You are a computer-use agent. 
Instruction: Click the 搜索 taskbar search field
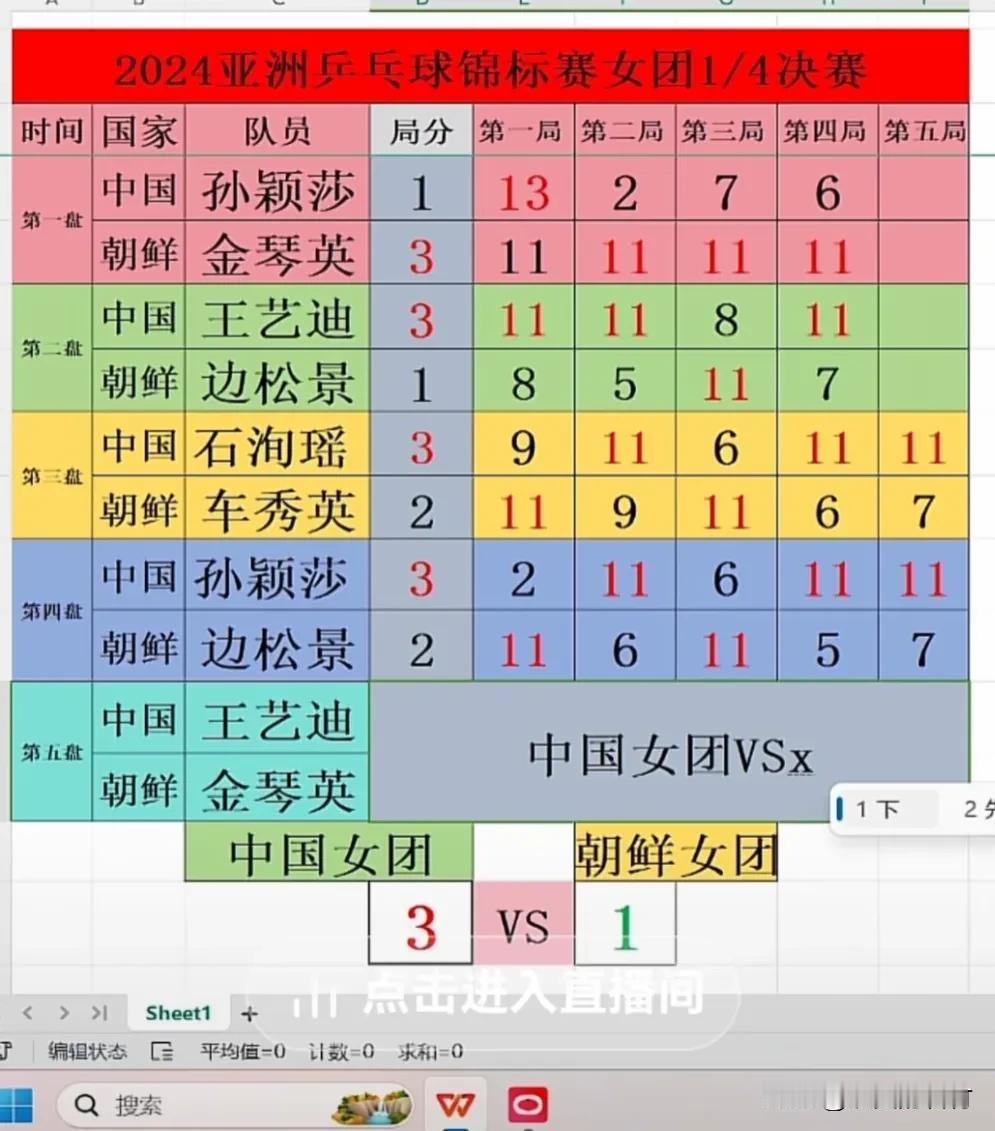(x=234, y=1105)
